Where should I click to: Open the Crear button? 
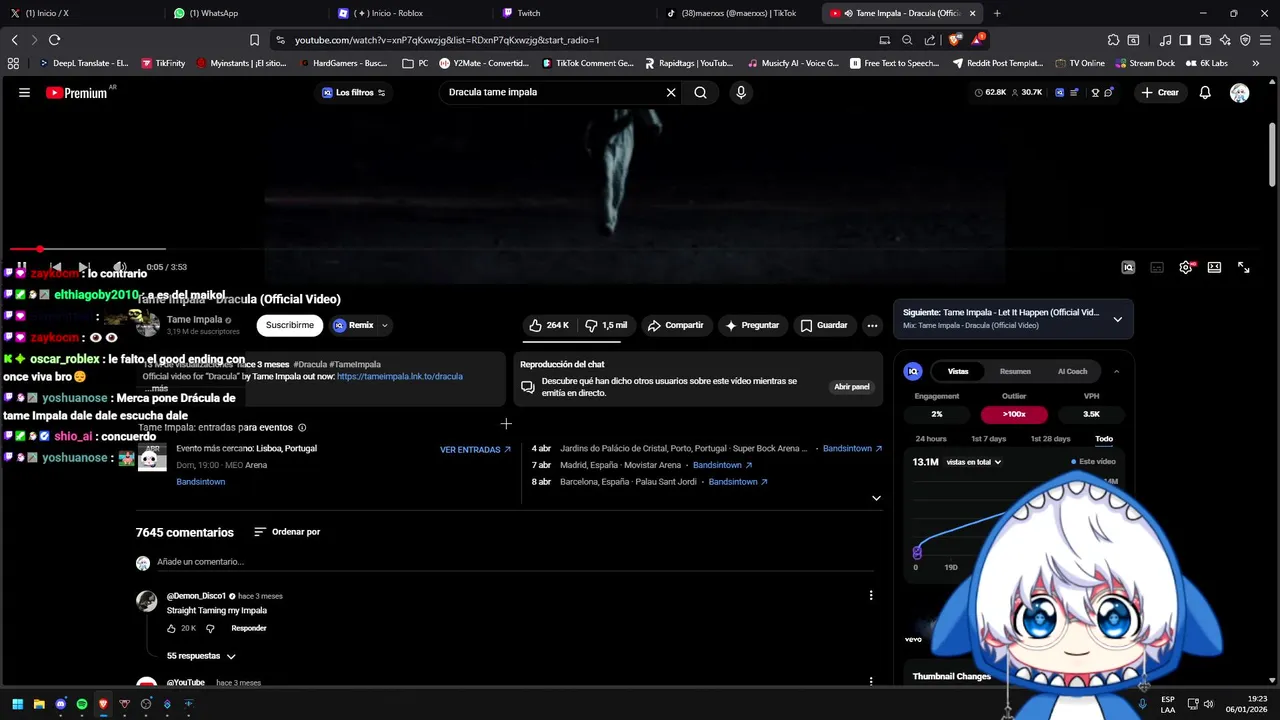point(1160,92)
